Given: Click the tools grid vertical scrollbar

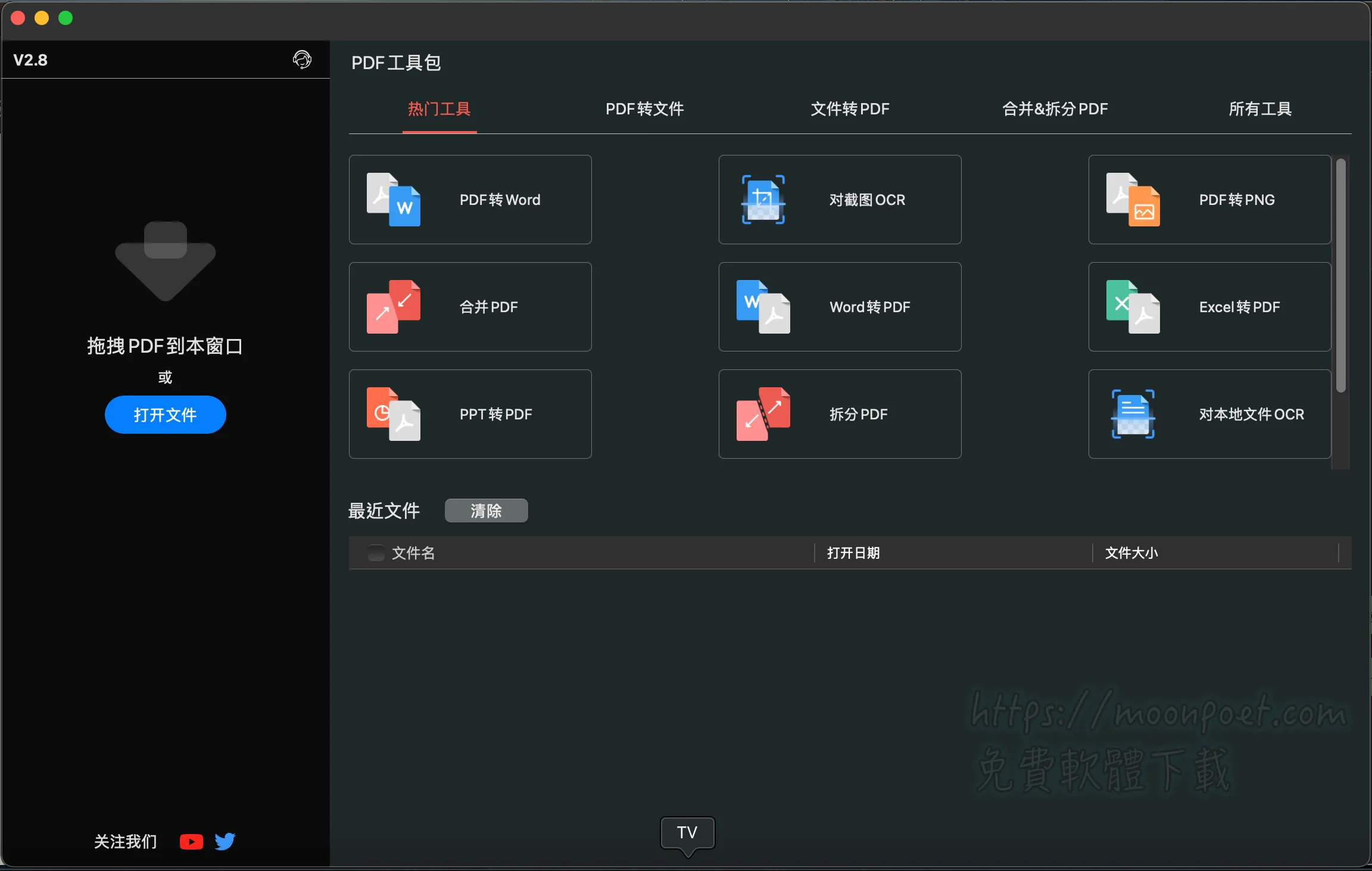Looking at the screenshot, I should pos(1341,275).
